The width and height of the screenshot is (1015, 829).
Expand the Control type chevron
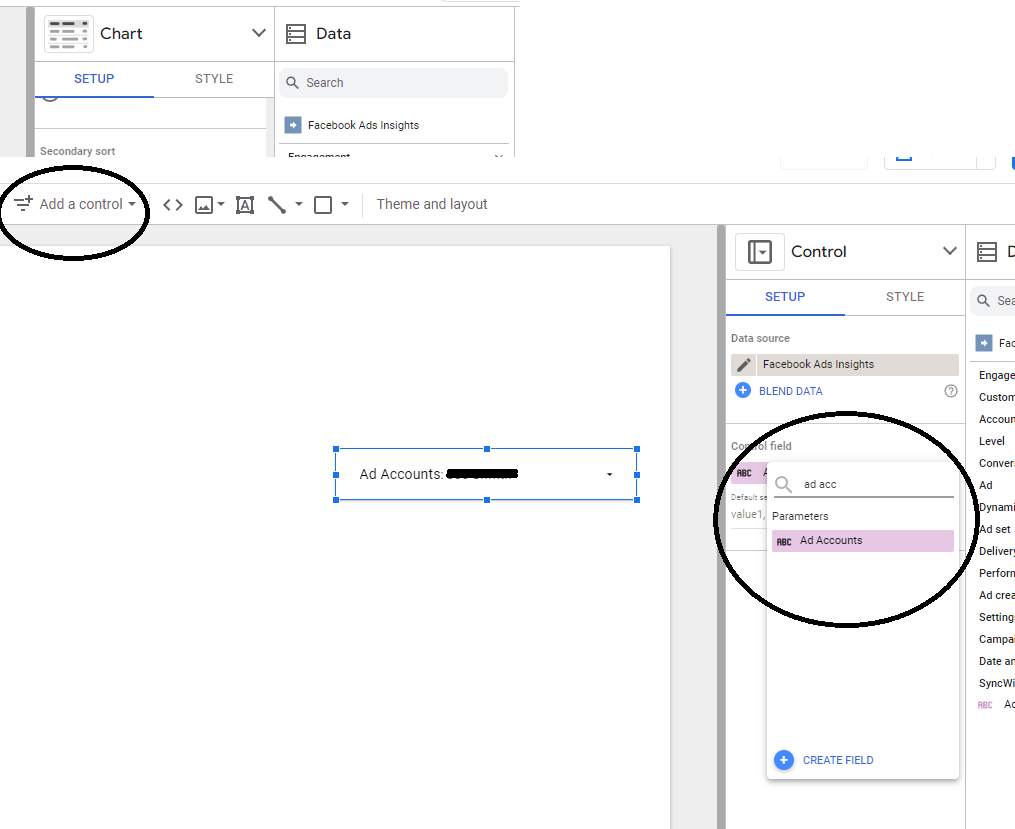(x=949, y=252)
